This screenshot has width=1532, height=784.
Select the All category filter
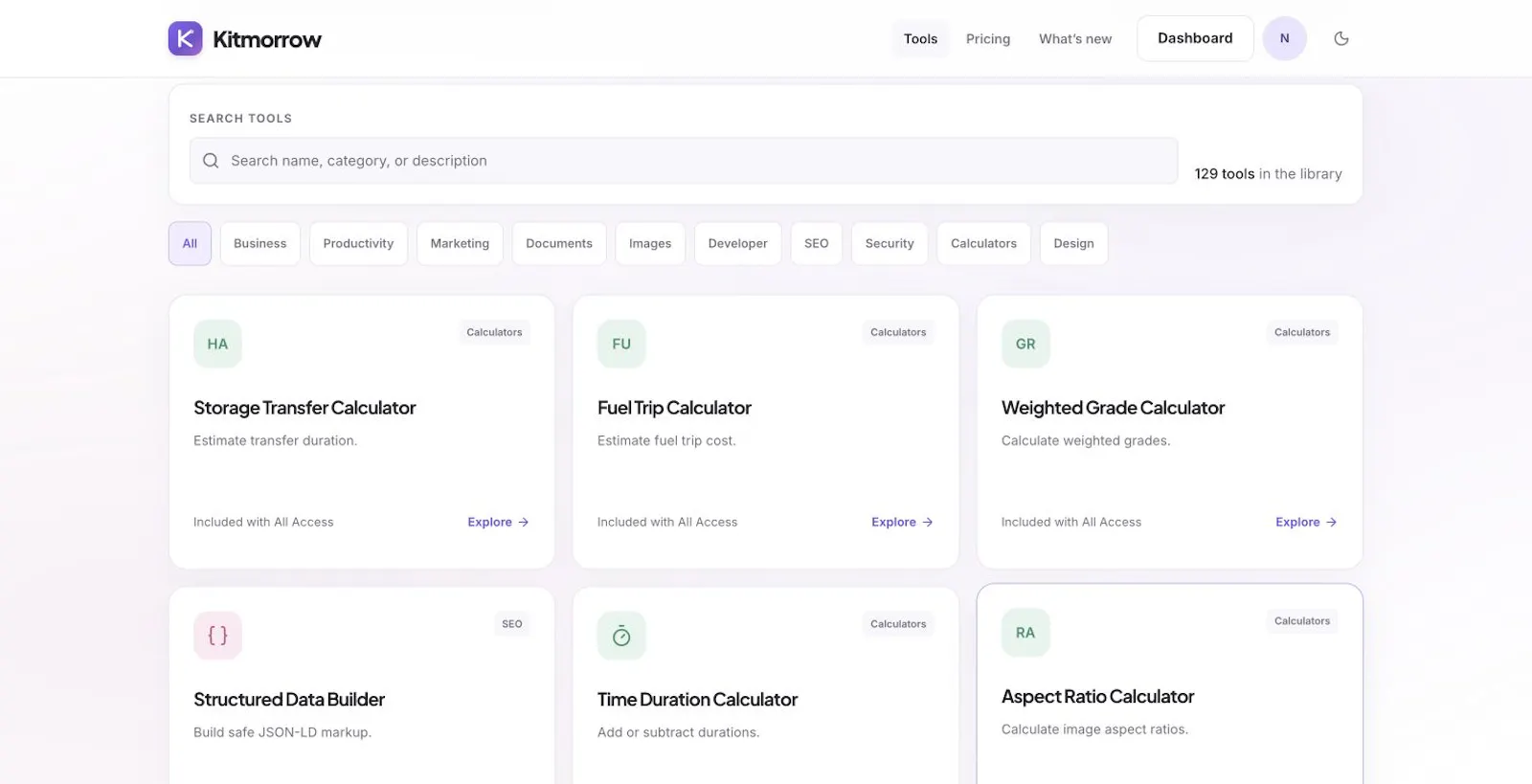click(190, 244)
